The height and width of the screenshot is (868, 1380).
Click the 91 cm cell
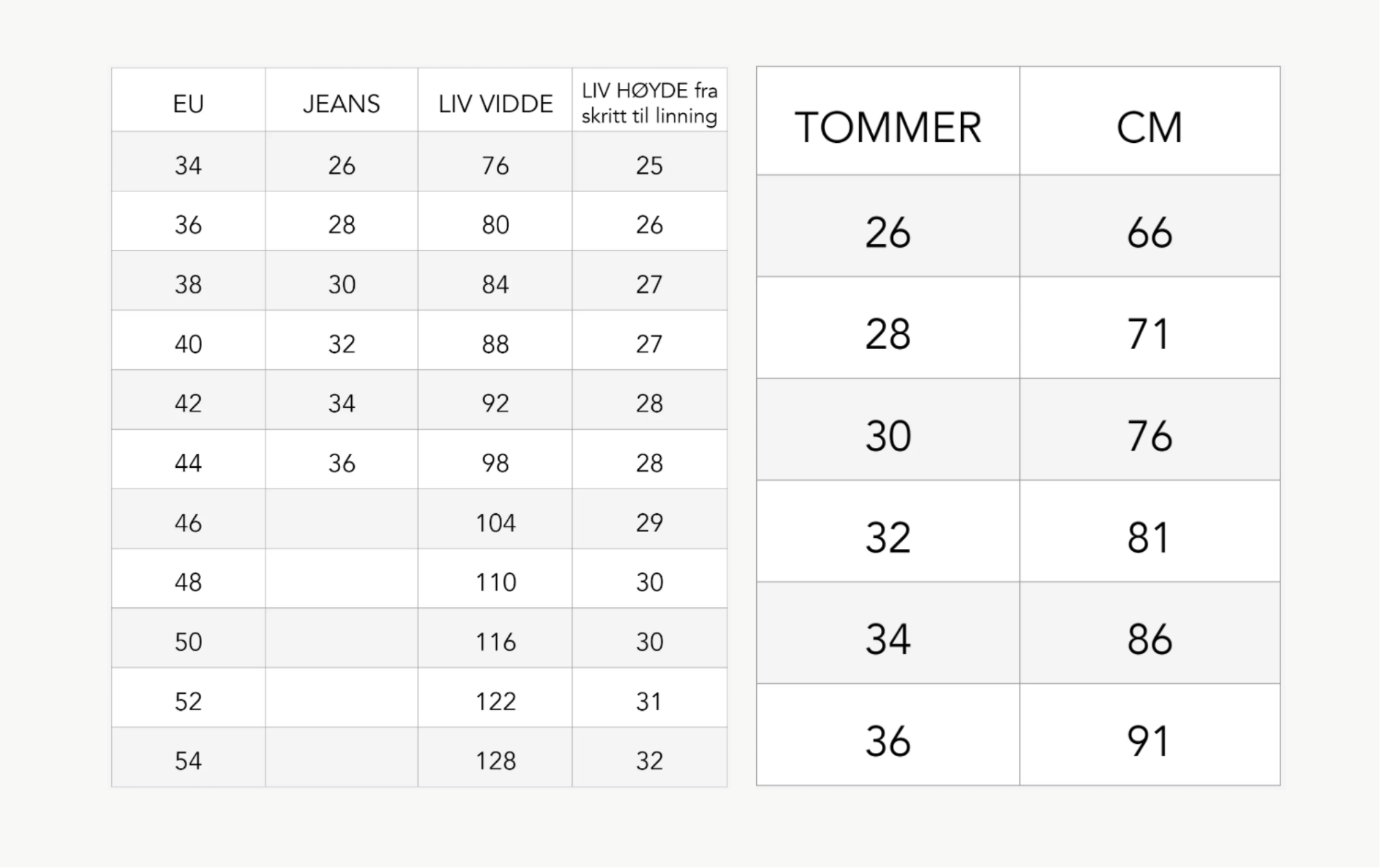tap(1150, 735)
